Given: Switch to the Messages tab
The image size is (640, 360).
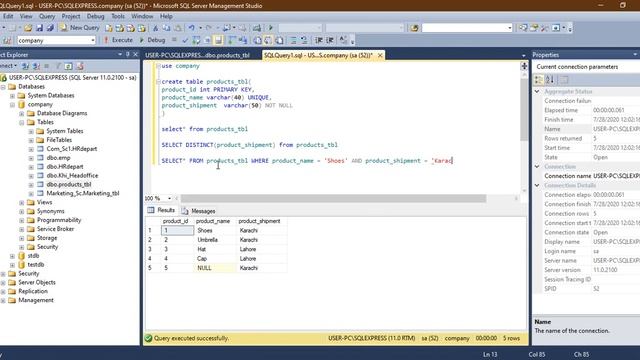Looking at the screenshot, I should (x=198, y=211).
